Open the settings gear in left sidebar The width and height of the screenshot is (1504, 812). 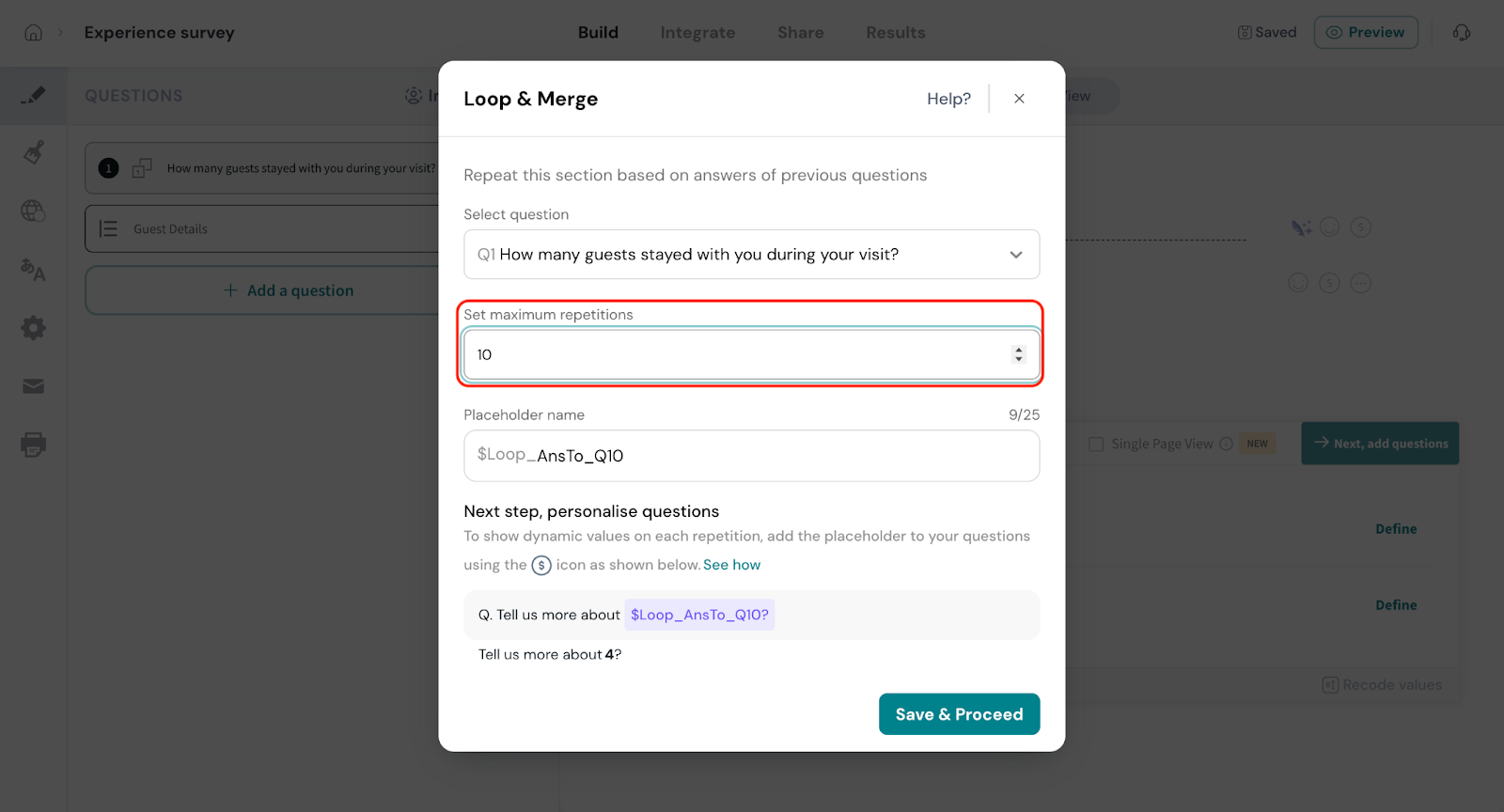[x=34, y=328]
